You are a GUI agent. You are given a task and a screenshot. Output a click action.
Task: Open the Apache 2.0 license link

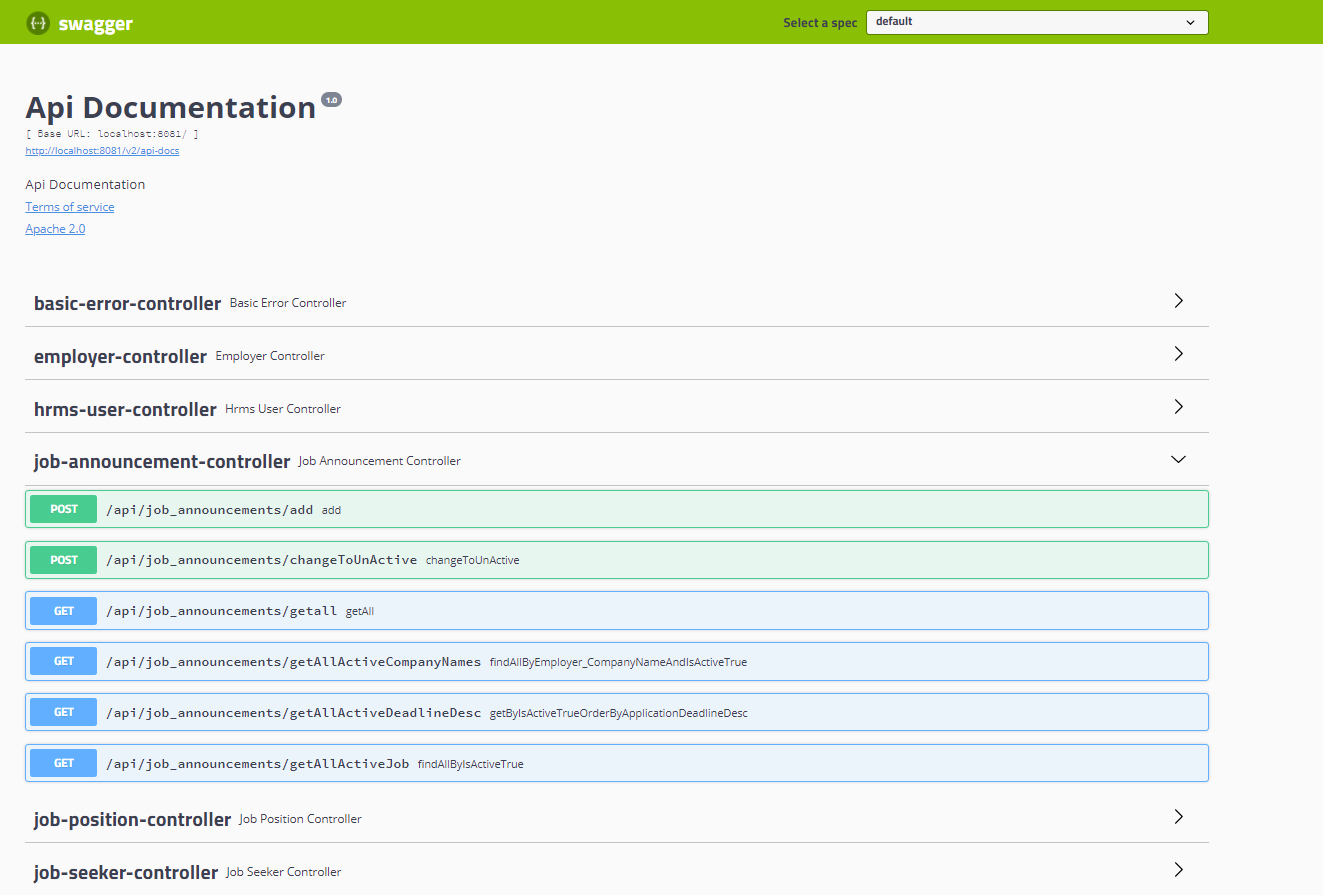(x=54, y=228)
